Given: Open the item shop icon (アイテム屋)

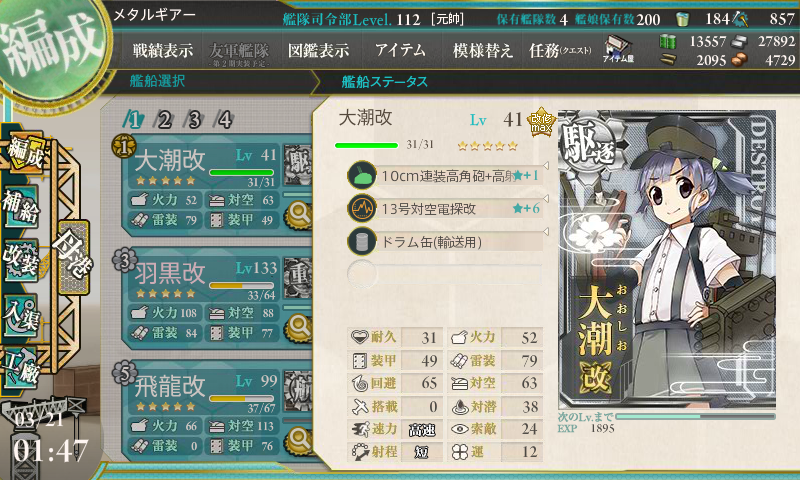Looking at the screenshot, I should point(618,49).
